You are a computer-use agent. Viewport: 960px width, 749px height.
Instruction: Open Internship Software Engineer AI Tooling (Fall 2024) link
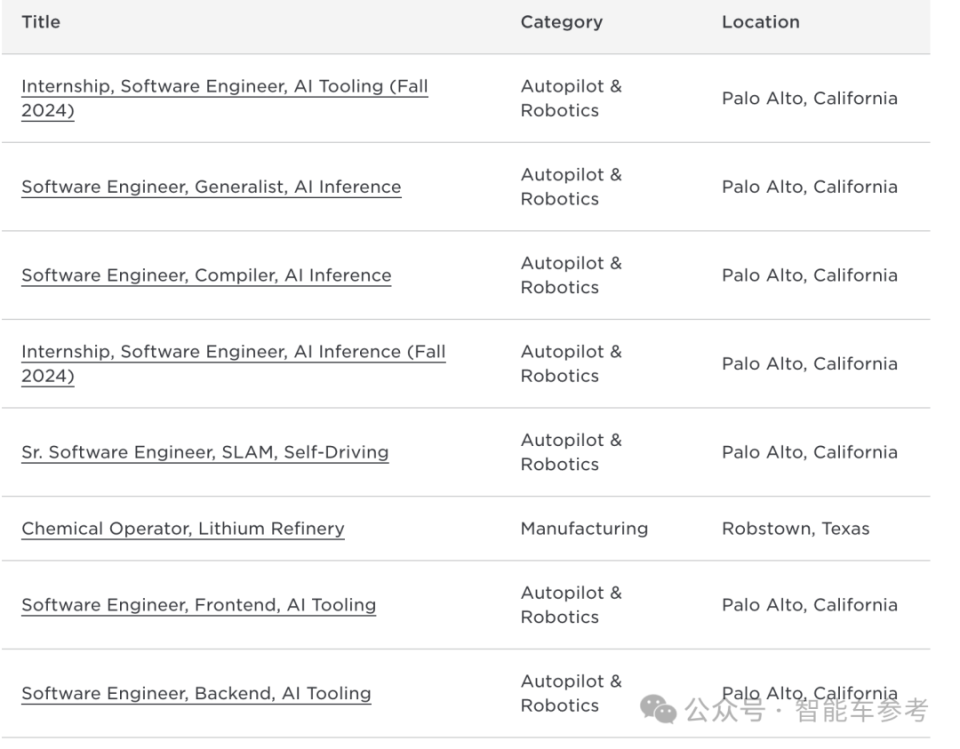(x=224, y=87)
